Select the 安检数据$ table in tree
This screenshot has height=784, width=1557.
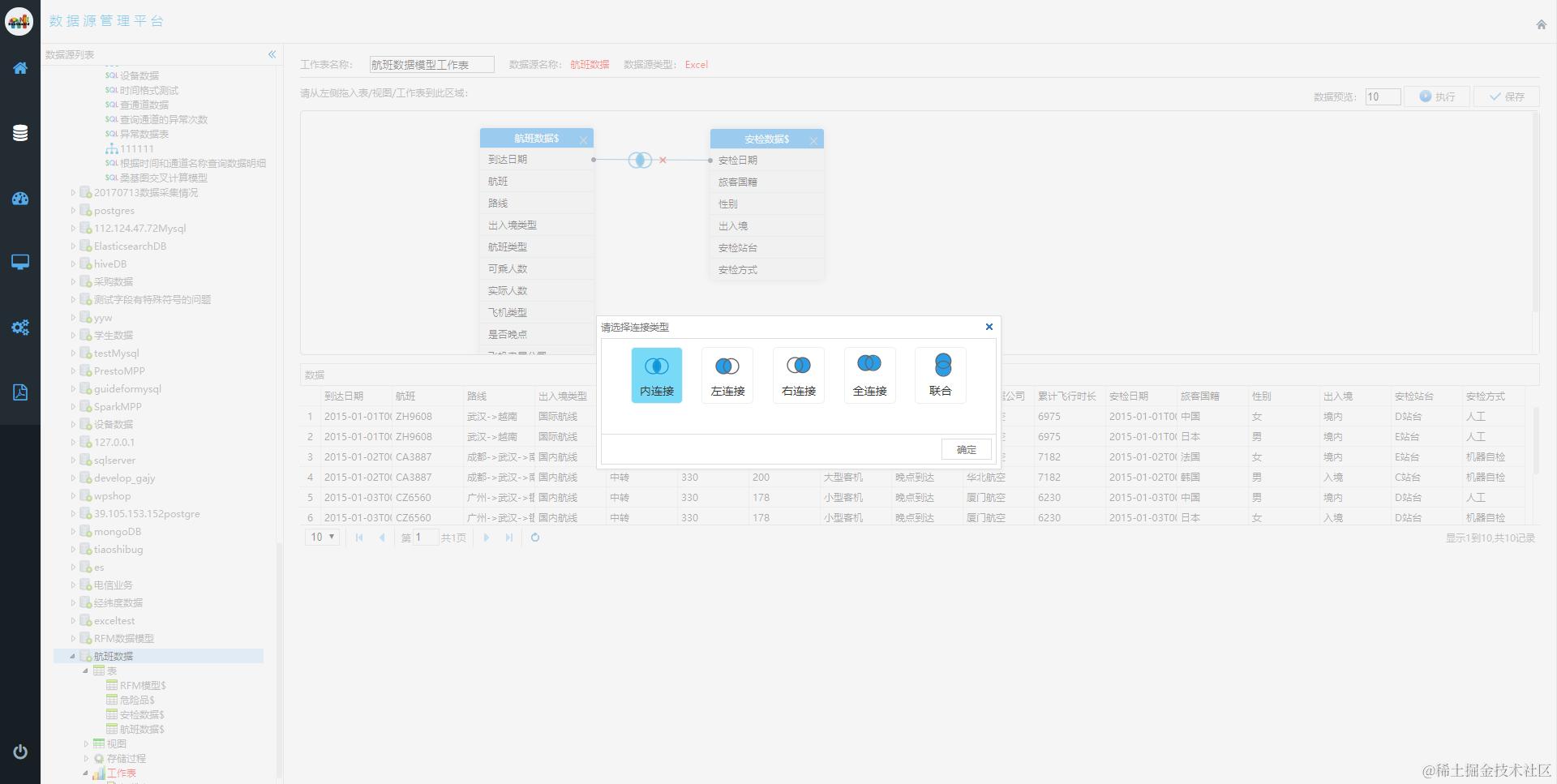coord(142,715)
